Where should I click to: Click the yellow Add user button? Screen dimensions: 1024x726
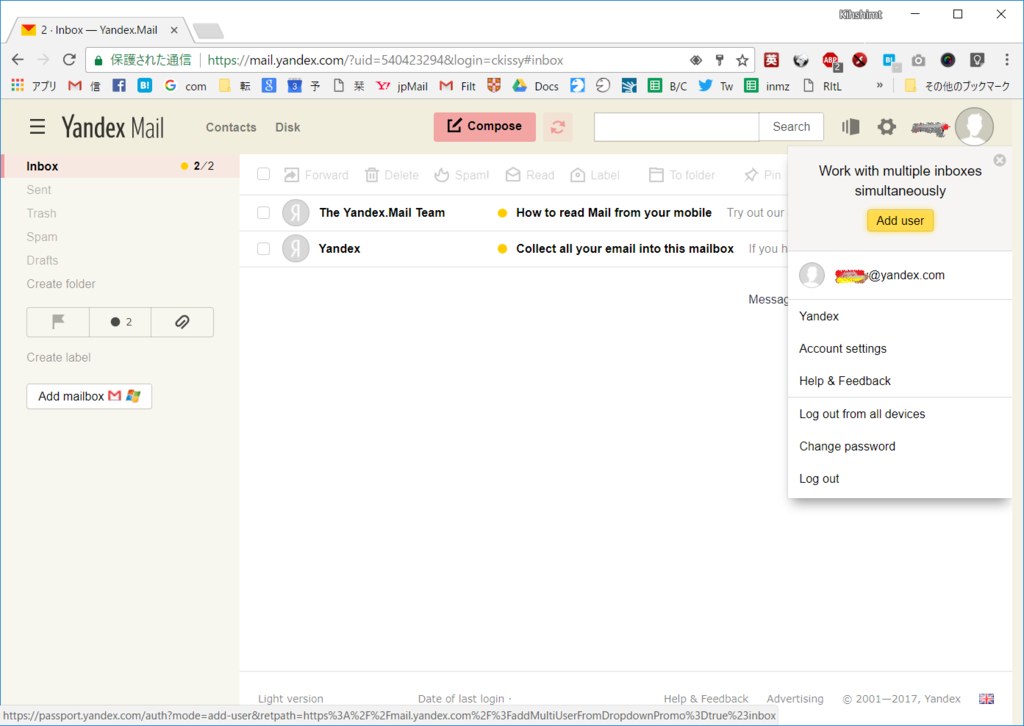point(900,221)
